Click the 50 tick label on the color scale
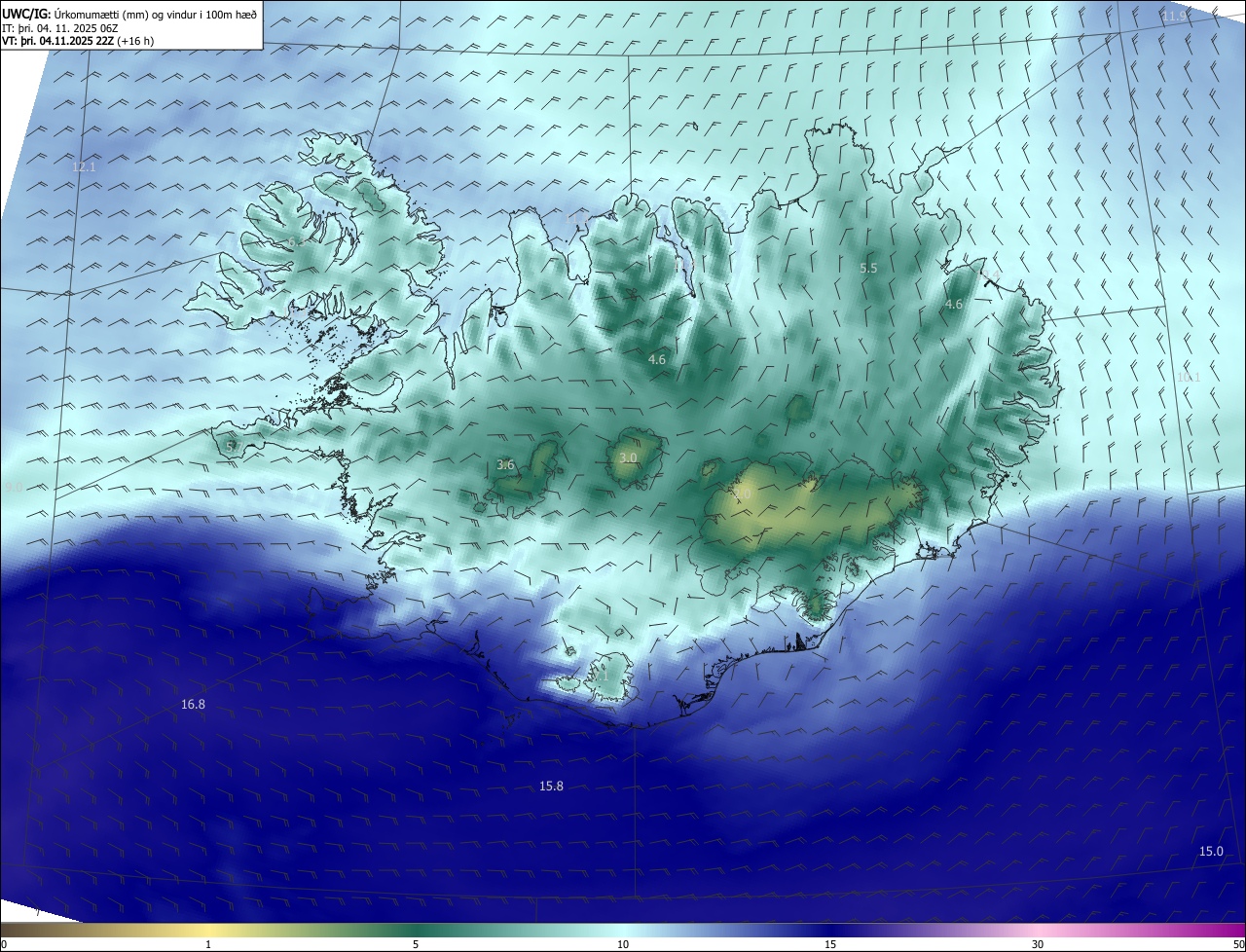Image resolution: width=1246 pixels, height=952 pixels. [1238, 944]
